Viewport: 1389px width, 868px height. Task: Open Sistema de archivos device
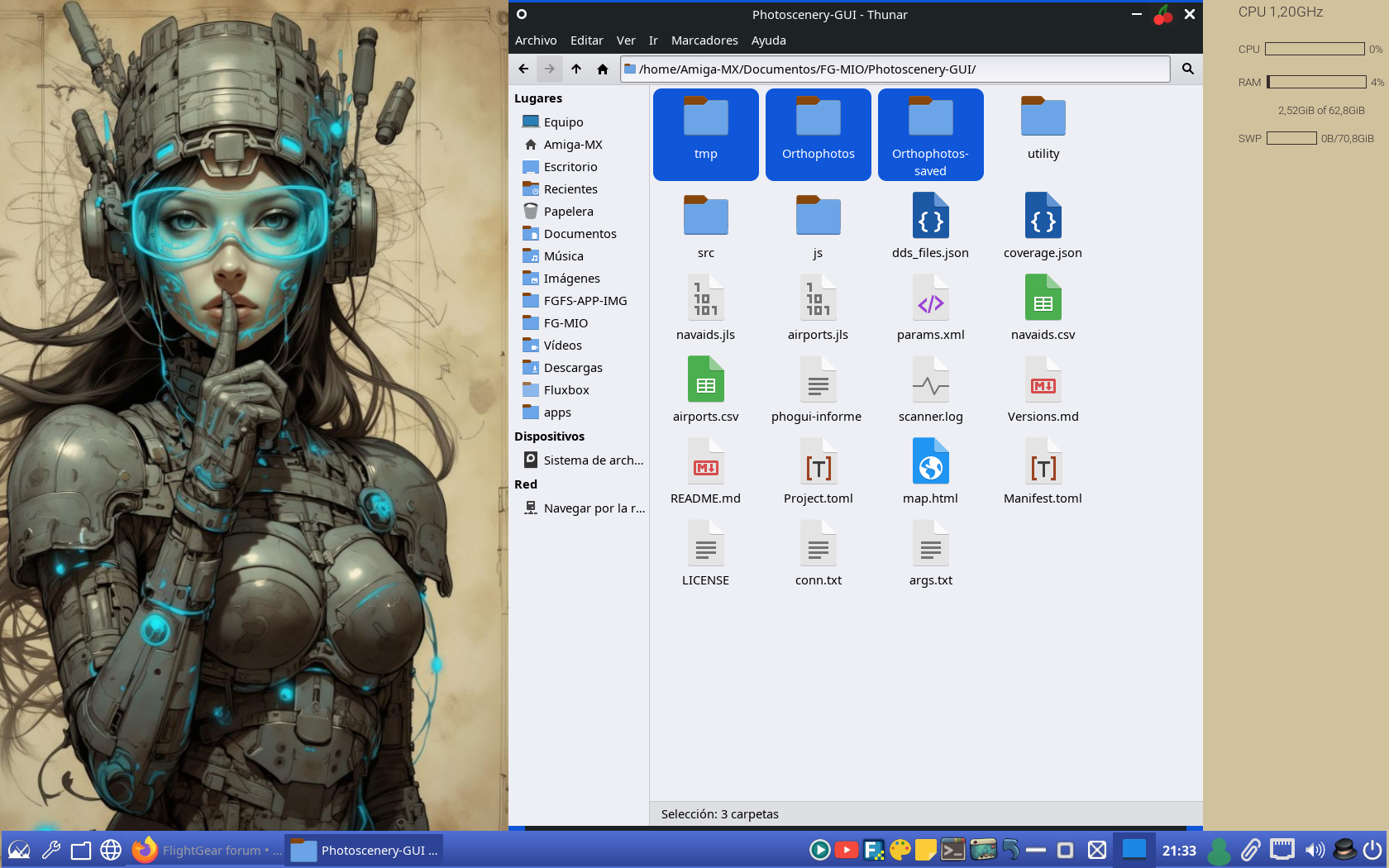579,460
